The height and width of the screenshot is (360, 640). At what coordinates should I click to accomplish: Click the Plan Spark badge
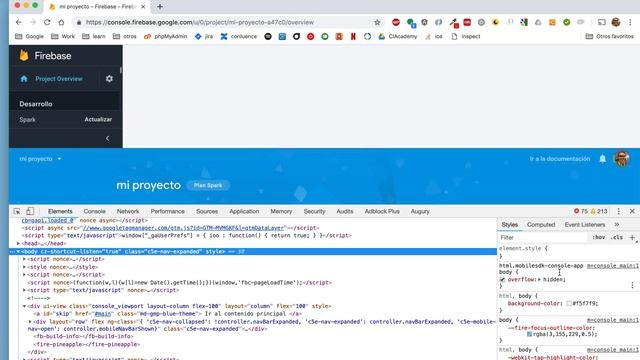point(208,185)
